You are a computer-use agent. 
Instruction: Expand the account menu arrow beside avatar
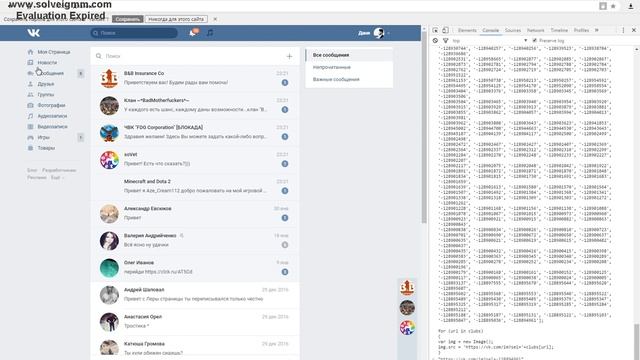pos(388,33)
